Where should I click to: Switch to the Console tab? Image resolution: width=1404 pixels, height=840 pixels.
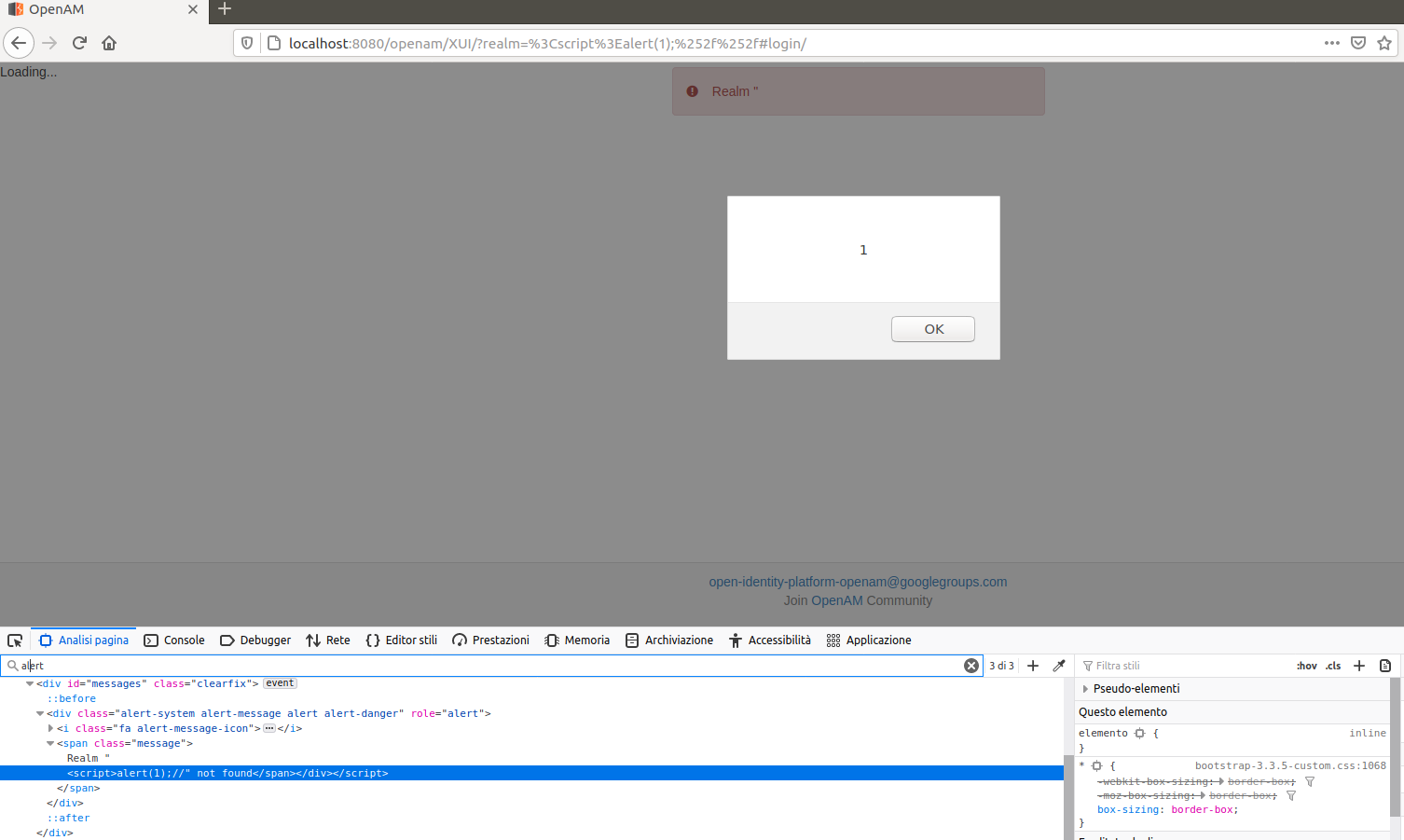point(173,640)
